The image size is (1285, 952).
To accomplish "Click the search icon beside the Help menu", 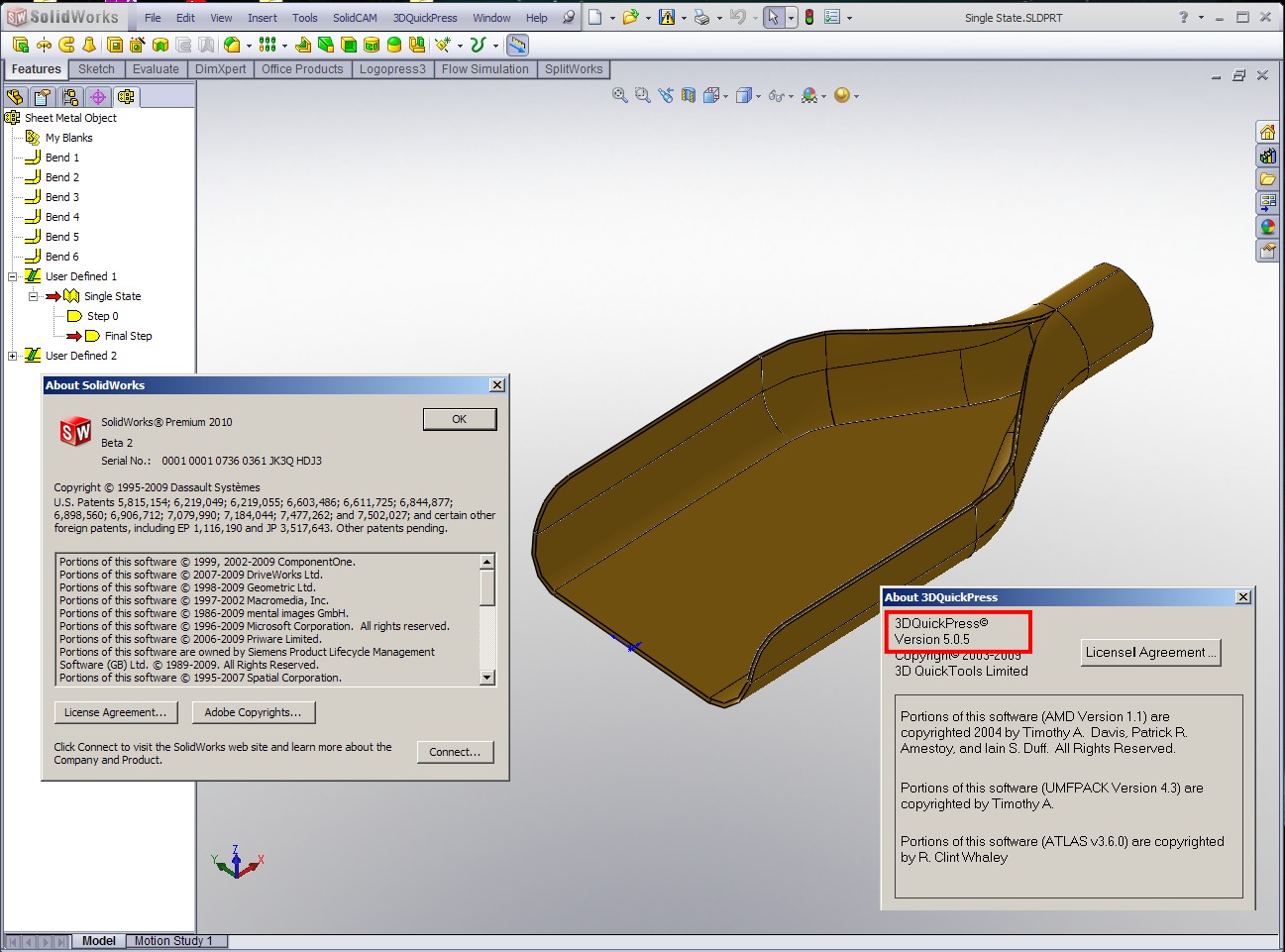I will (x=569, y=17).
